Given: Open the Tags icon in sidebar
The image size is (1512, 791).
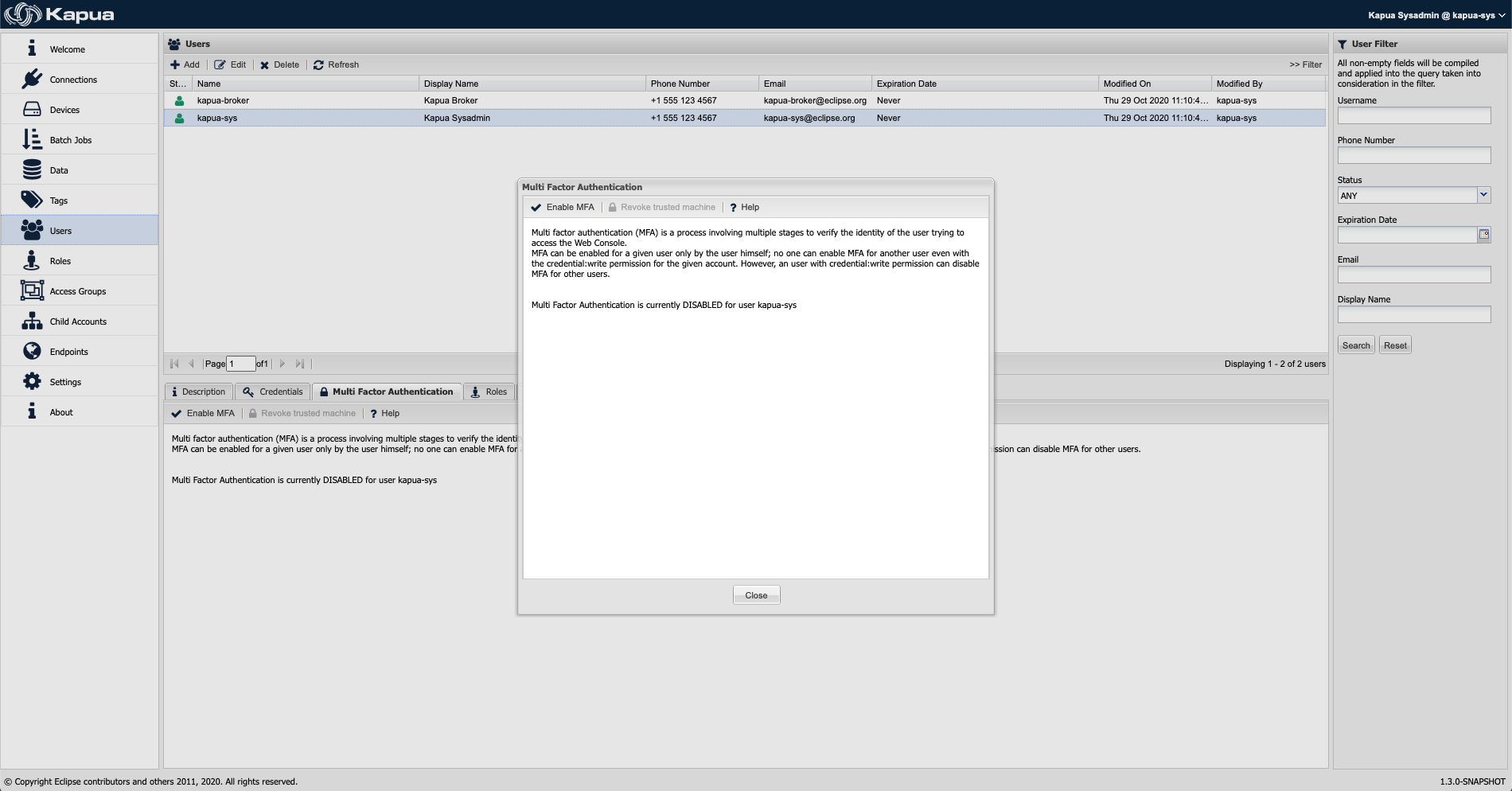Looking at the screenshot, I should [x=32, y=200].
